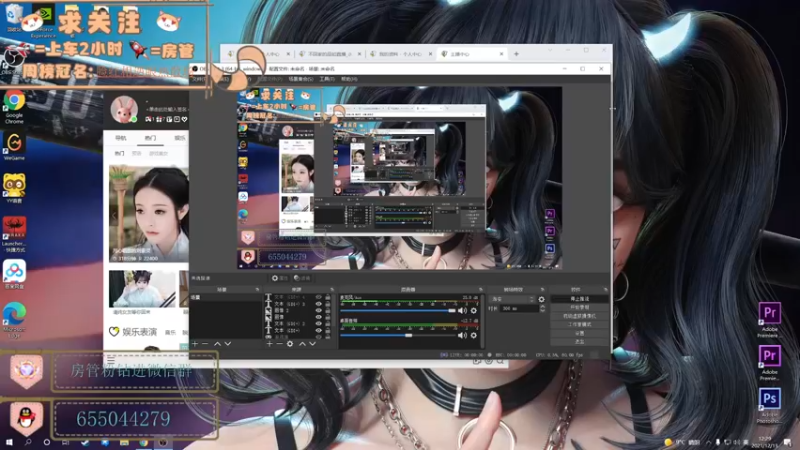The height and width of the screenshot is (450, 800).
Task: Open the Settings button in OBS controls
Action: click(580, 333)
